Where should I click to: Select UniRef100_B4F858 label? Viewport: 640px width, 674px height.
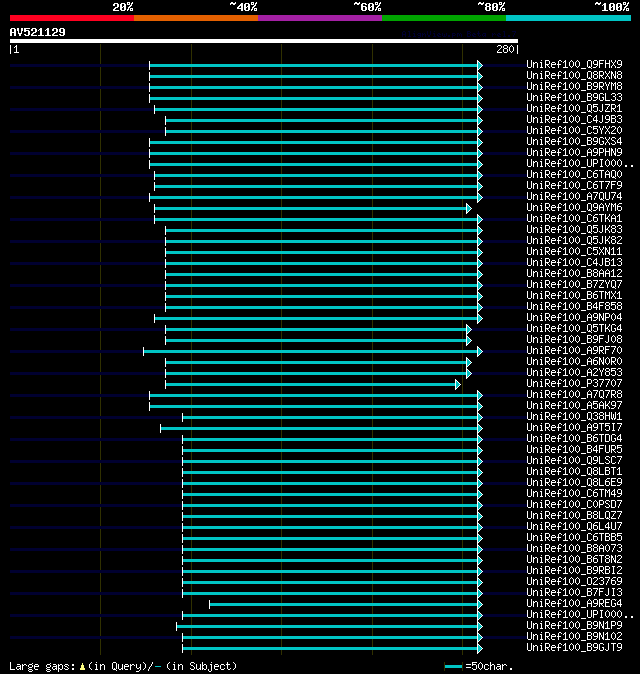coord(574,306)
